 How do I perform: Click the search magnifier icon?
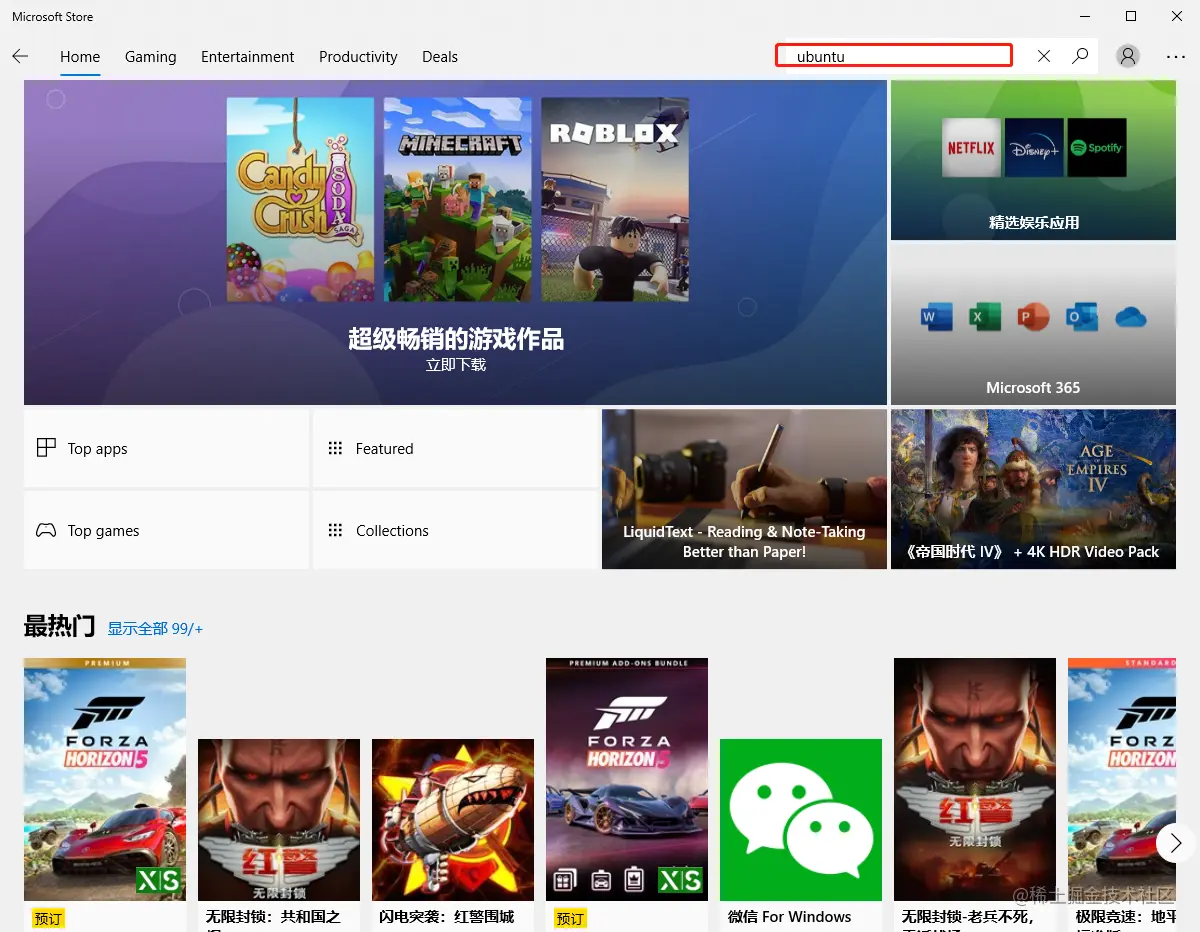1080,56
